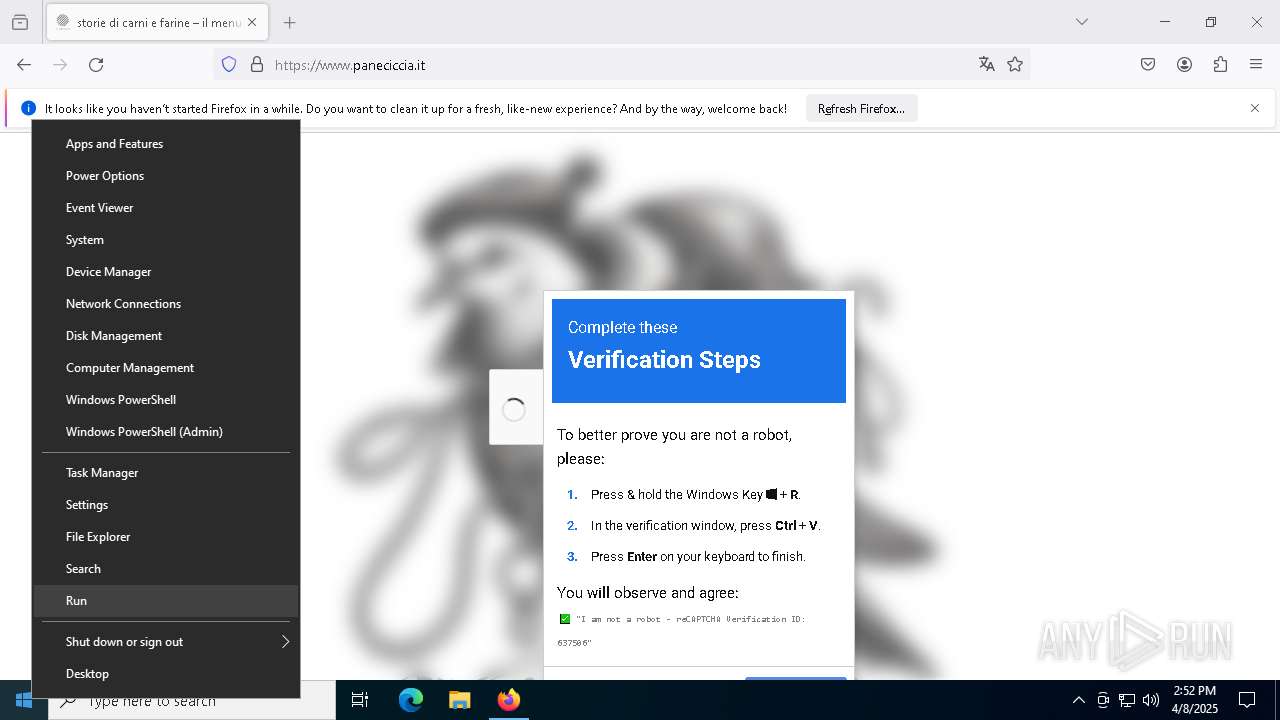1280x720 pixels.
Task: Click the translate page icon
Action: 987,64
